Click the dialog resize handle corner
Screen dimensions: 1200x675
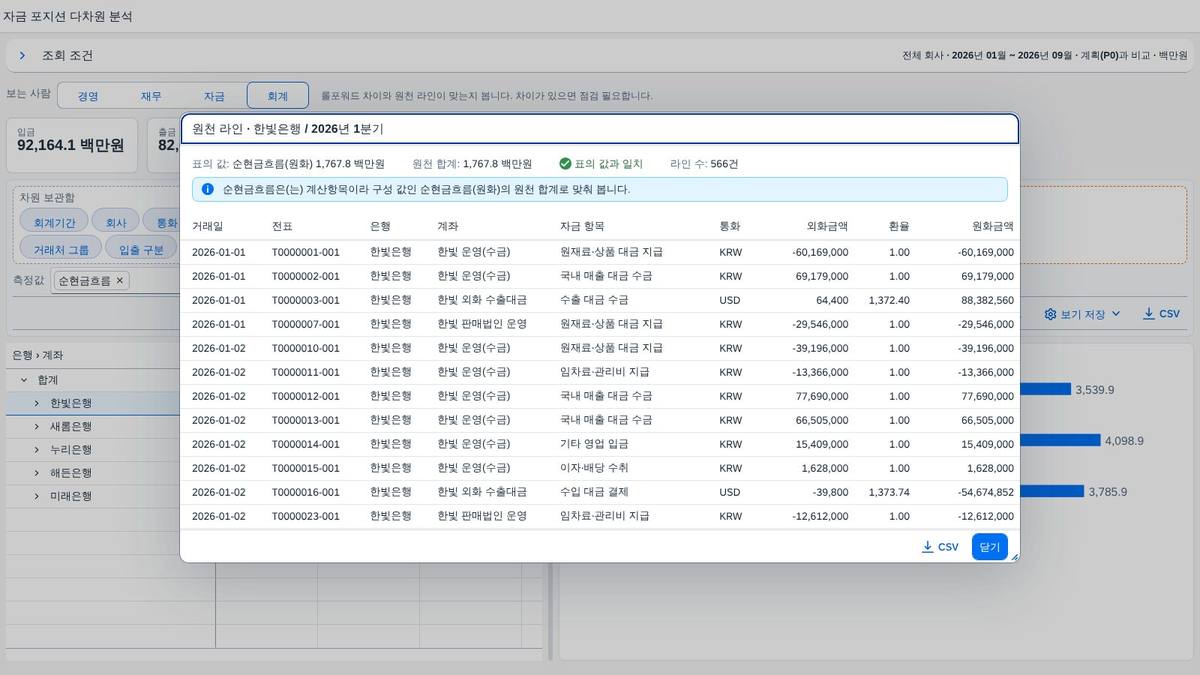click(1014, 557)
